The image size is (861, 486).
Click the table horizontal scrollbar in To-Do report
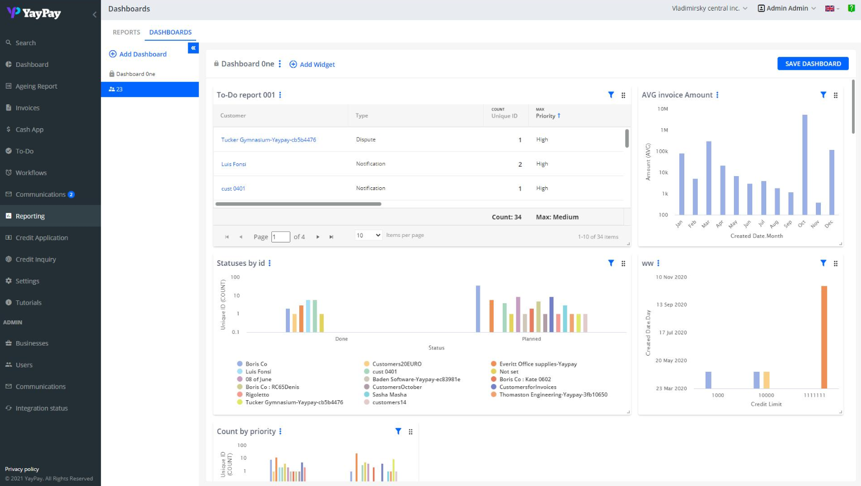pyautogui.click(x=298, y=204)
